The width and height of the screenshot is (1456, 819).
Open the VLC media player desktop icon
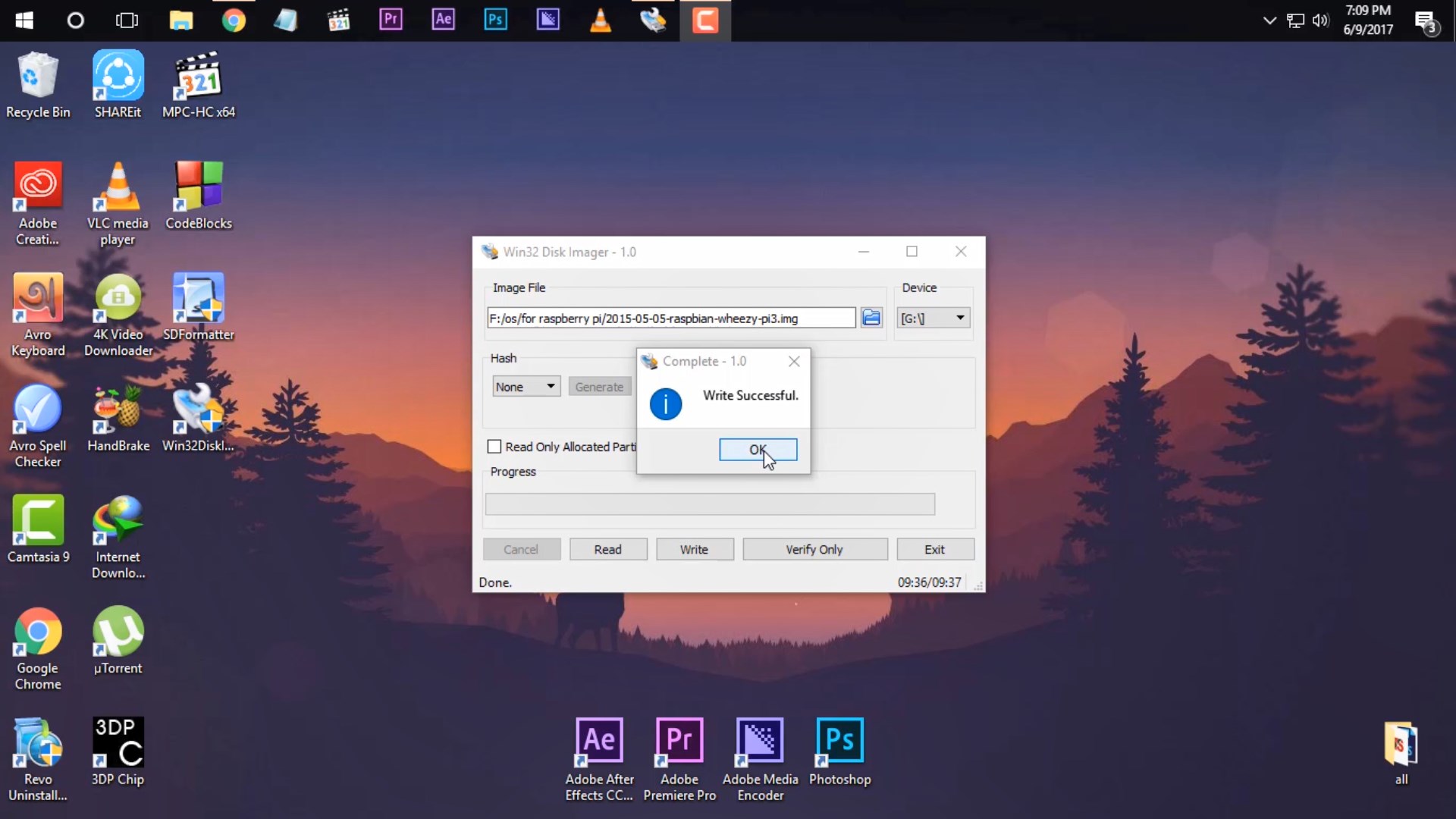pos(118,203)
